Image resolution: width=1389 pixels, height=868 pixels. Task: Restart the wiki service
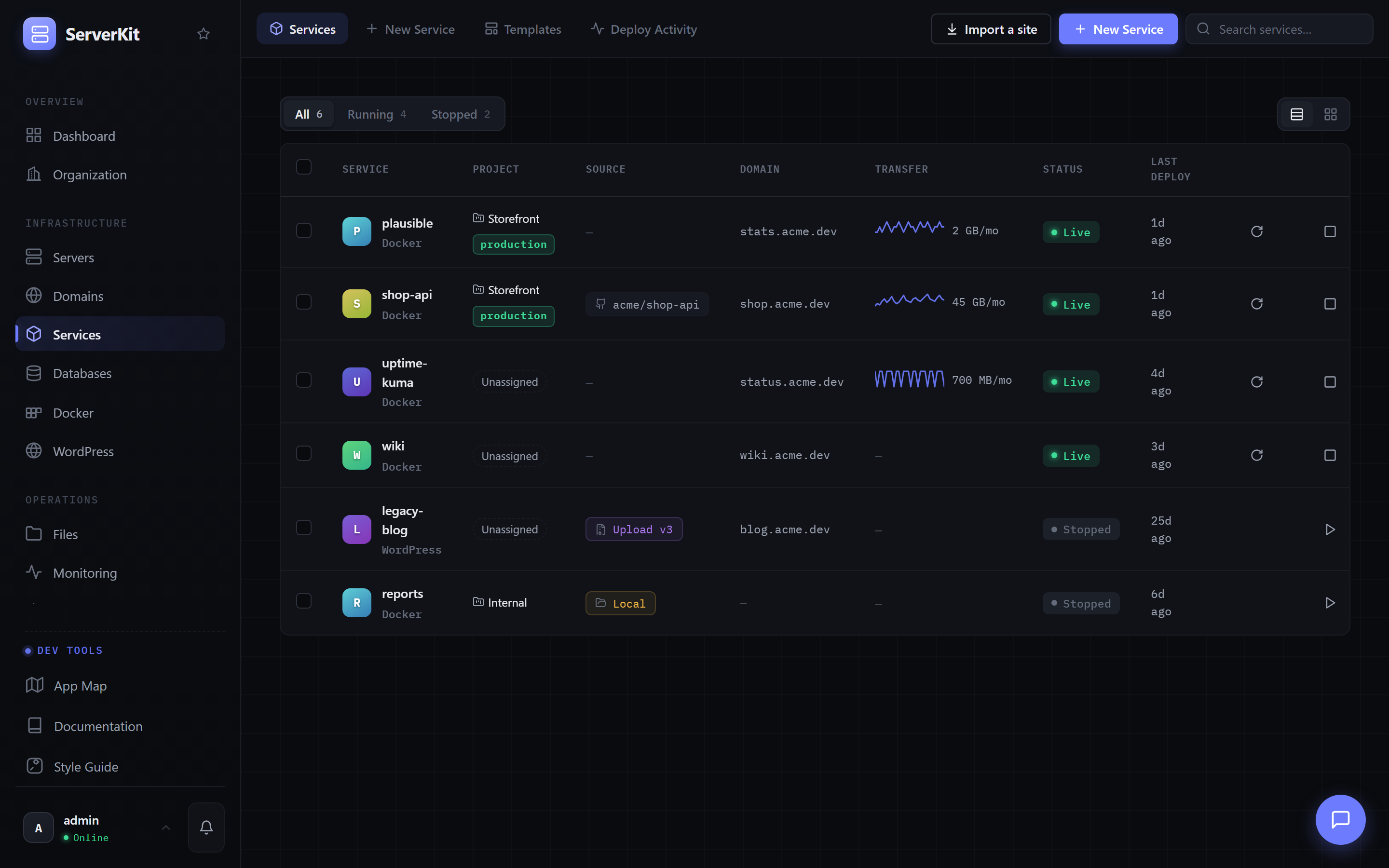click(x=1256, y=455)
